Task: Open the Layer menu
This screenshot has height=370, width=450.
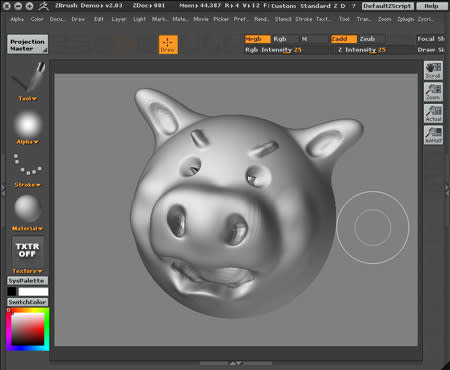Action: (119, 19)
